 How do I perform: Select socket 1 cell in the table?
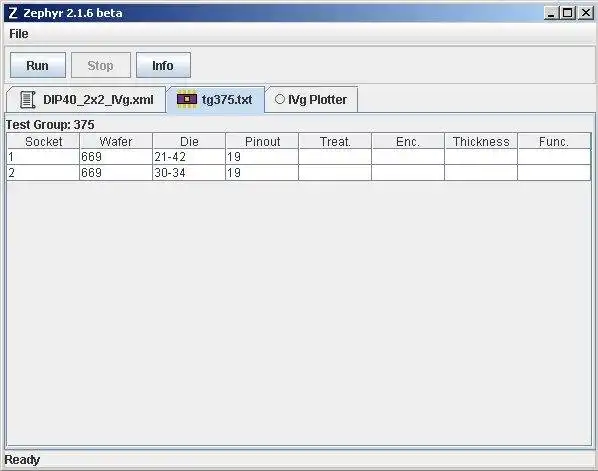tap(43, 157)
